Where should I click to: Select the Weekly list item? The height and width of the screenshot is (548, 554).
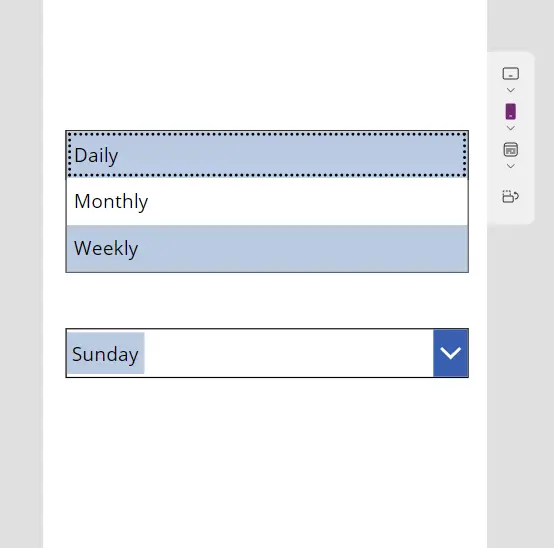(x=267, y=248)
